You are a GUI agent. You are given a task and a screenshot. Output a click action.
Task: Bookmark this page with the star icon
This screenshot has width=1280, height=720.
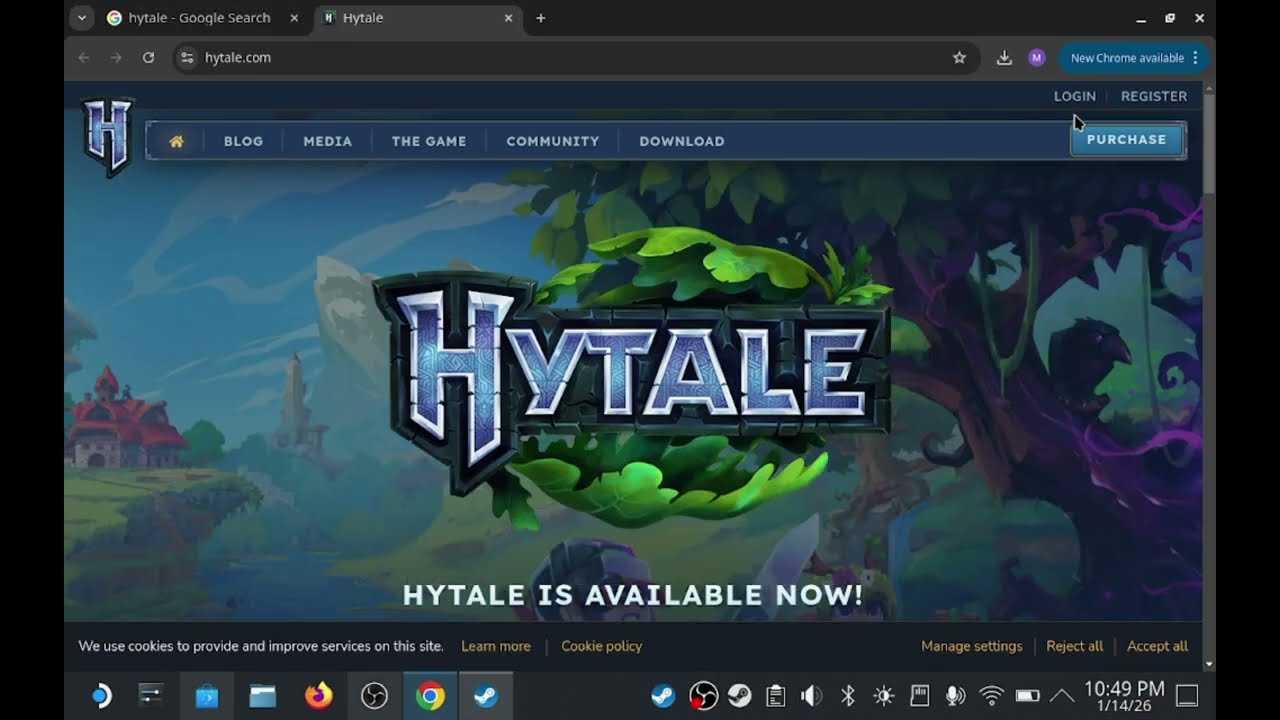pos(959,58)
